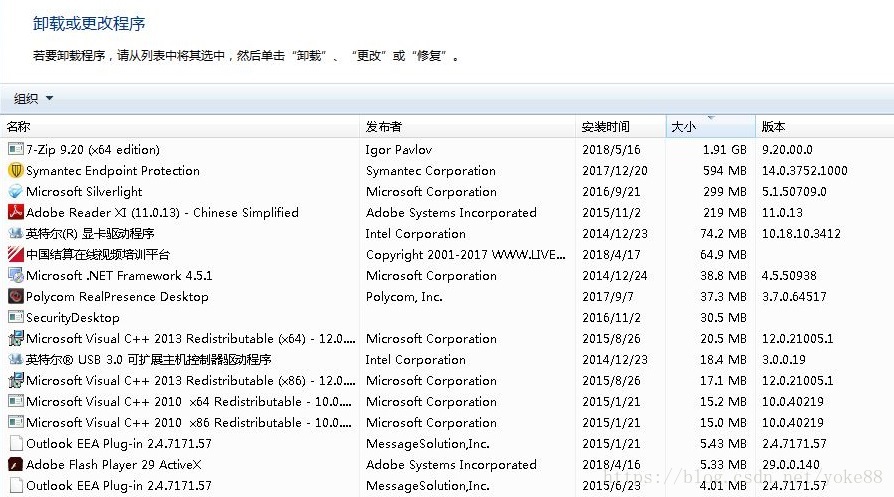Select 英特尔(R) 显卡驱动程序 entry

[90, 233]
